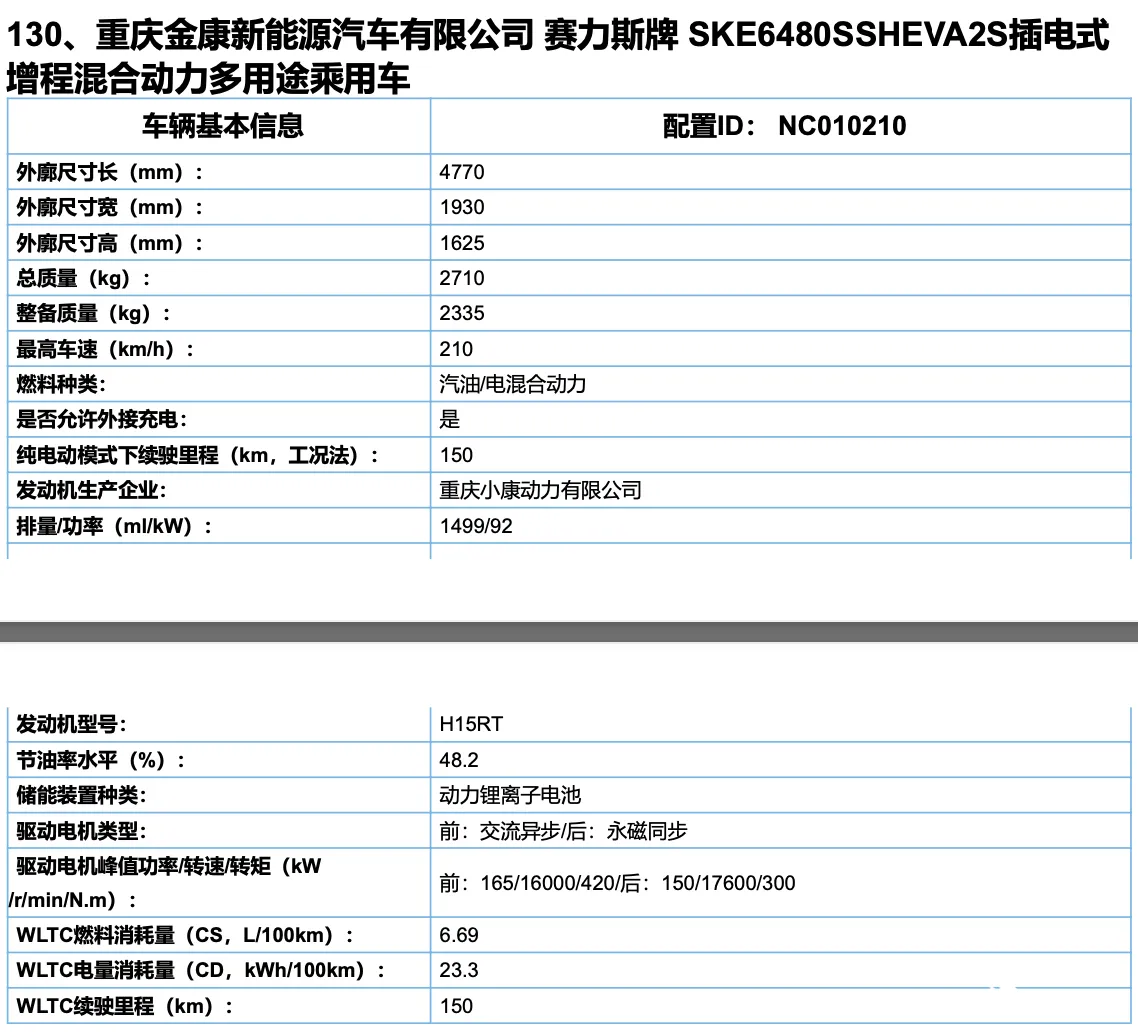Select the "排量/功率 (ml/kW)" label
This screenshot has height=1032, width=1138.
114,526
